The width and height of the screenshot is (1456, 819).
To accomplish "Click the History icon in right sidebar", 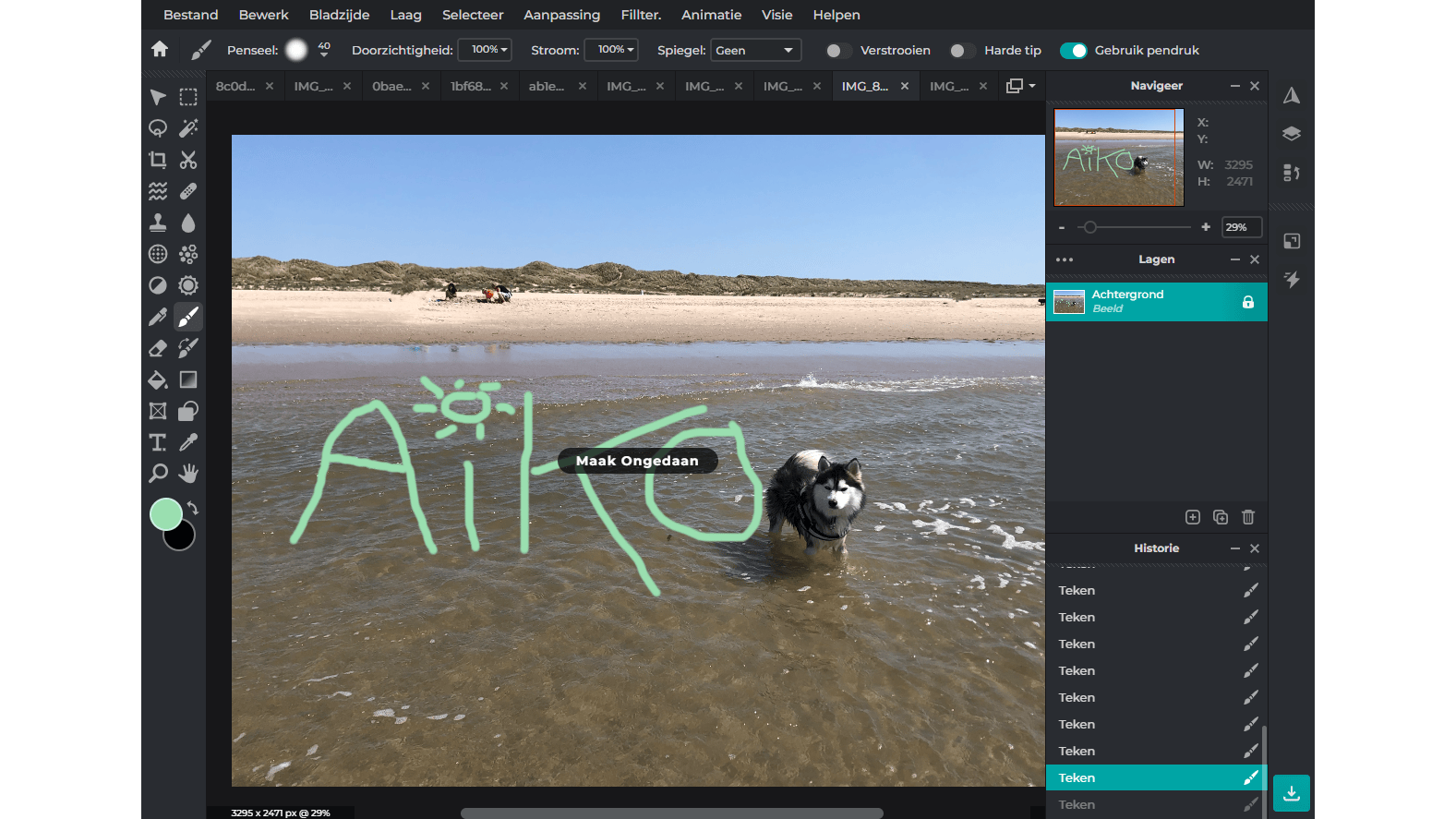I will (x=1292, y=173).
